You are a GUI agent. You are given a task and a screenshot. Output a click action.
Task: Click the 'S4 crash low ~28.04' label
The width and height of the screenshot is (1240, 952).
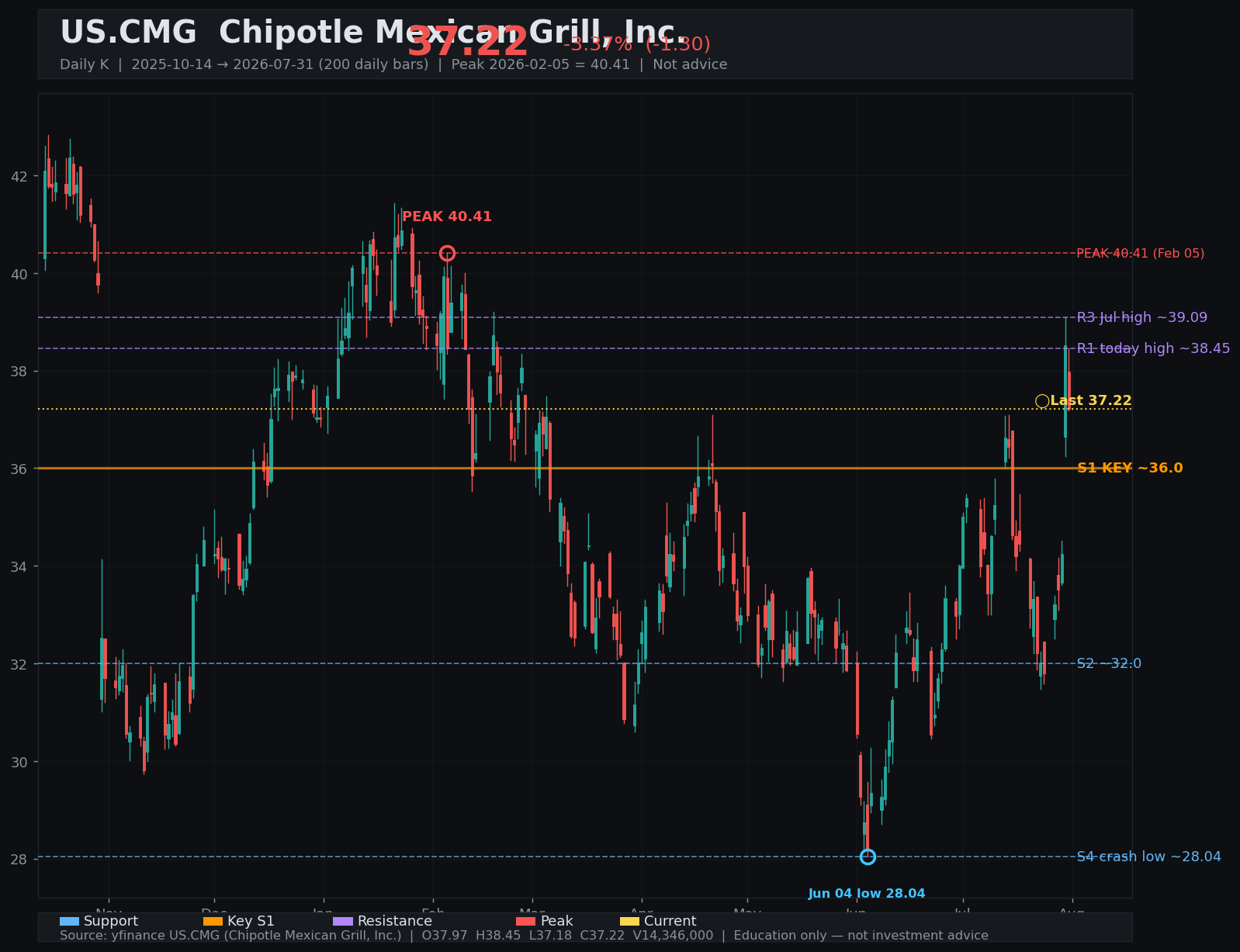[x=1149, y=857]
